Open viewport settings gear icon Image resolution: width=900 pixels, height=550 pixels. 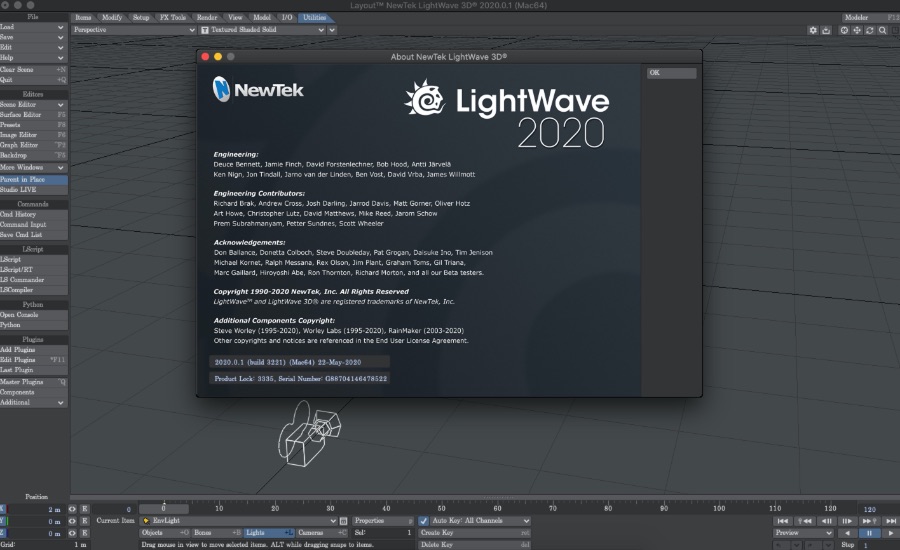(x=813, y=30)
